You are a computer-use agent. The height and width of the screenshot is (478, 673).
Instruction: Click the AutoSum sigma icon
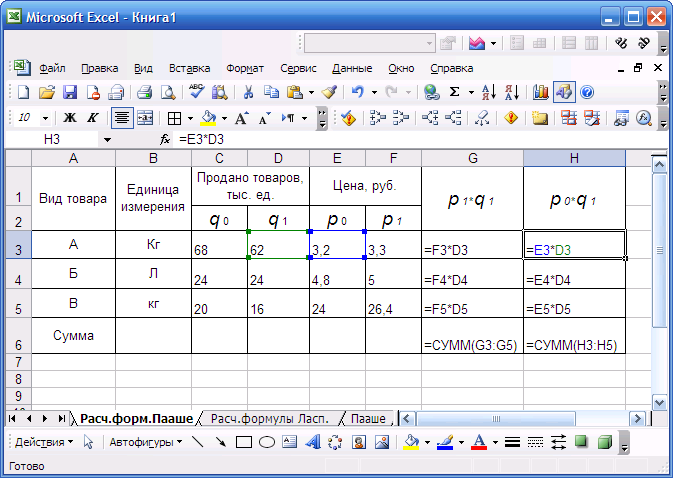click(455, 92)
